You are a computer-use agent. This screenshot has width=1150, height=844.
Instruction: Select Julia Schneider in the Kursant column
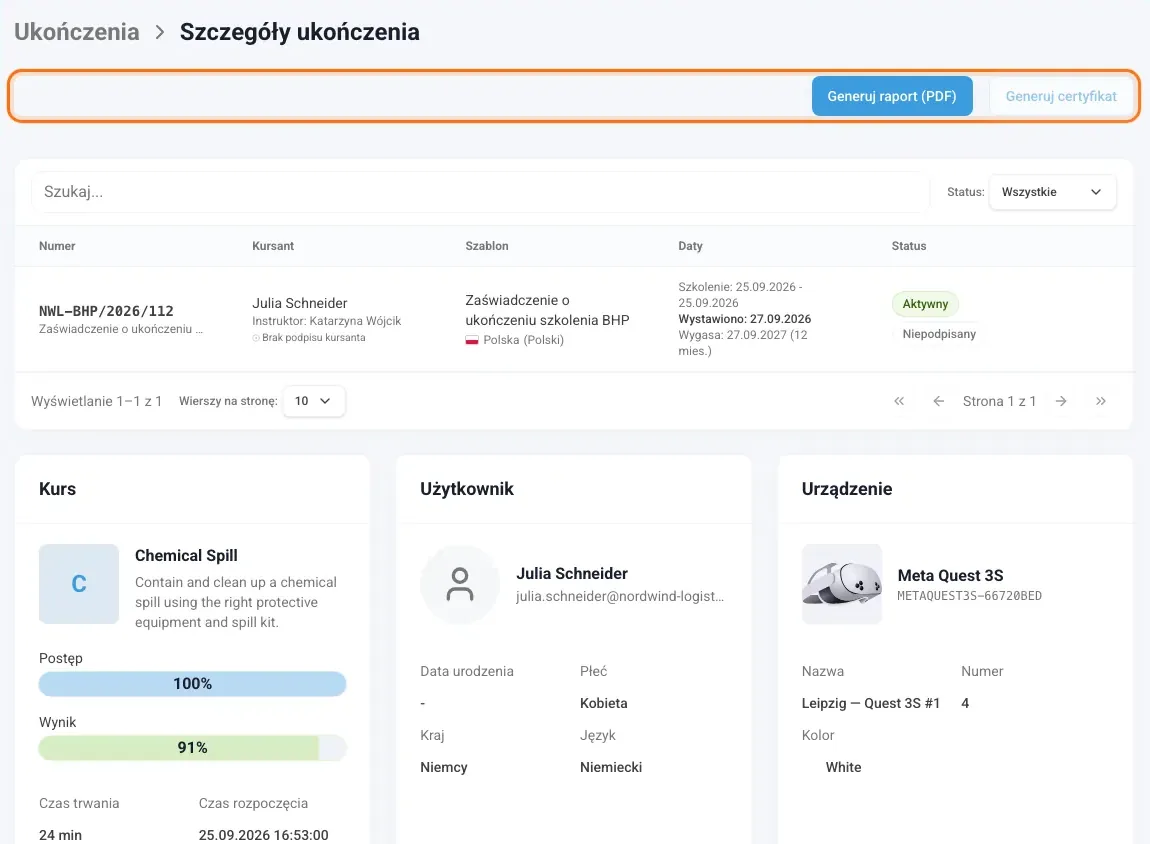[300, 303]
